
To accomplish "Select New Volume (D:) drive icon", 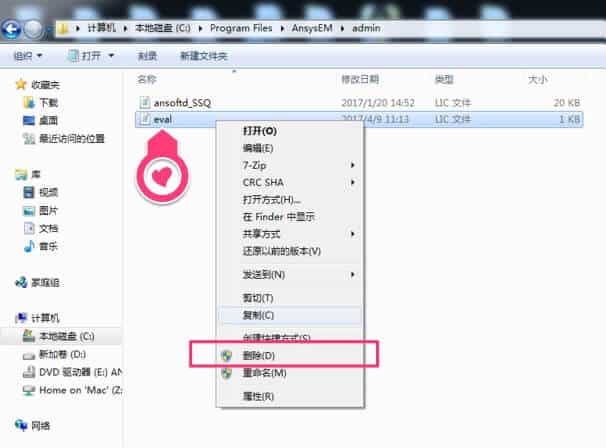I will [x=29, y=354].
